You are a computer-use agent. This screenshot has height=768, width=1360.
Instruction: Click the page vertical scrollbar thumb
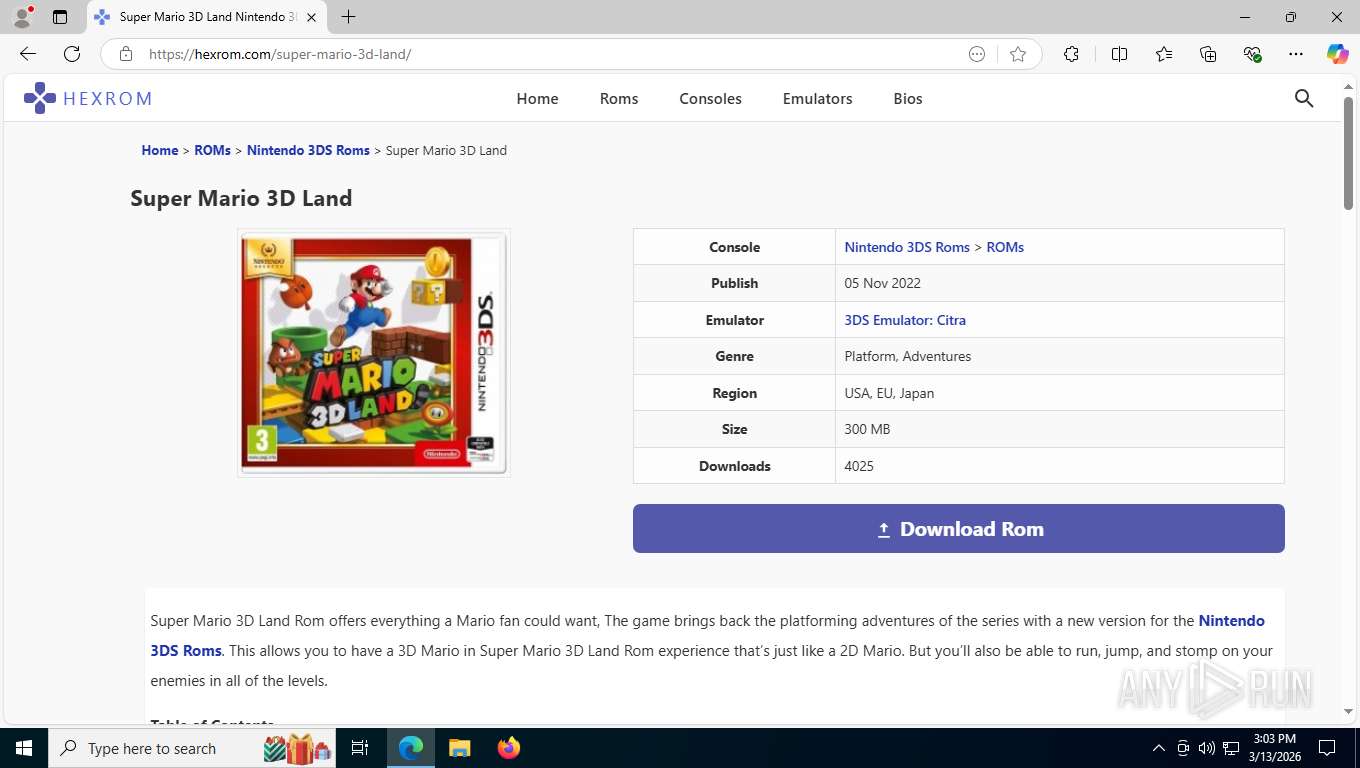click(1348, 153)
